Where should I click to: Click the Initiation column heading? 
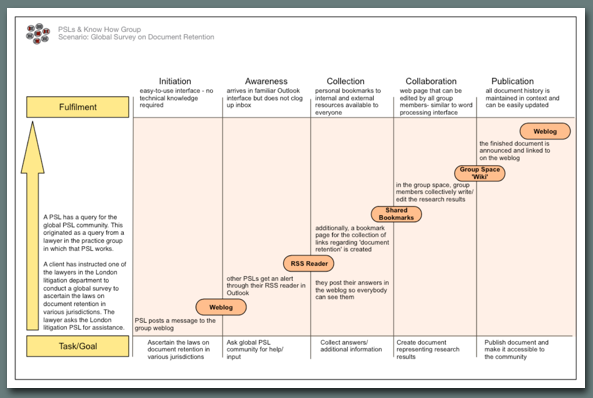pos(175,81)
